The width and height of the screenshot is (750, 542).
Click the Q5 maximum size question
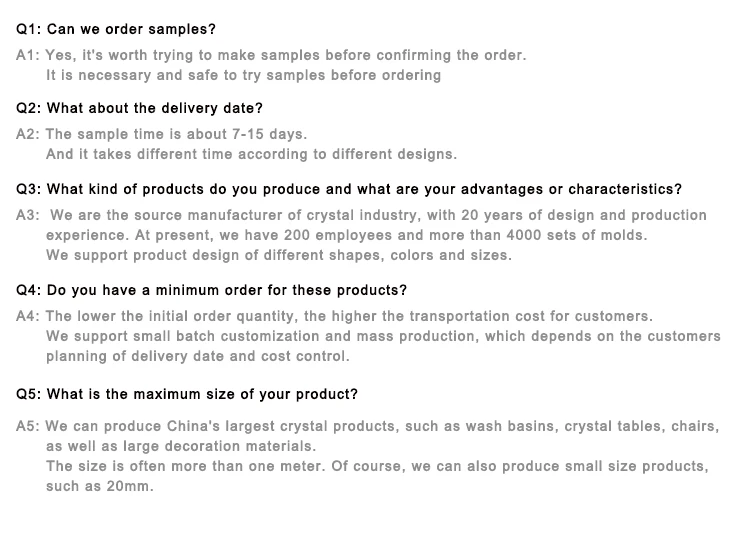[187, 394]
